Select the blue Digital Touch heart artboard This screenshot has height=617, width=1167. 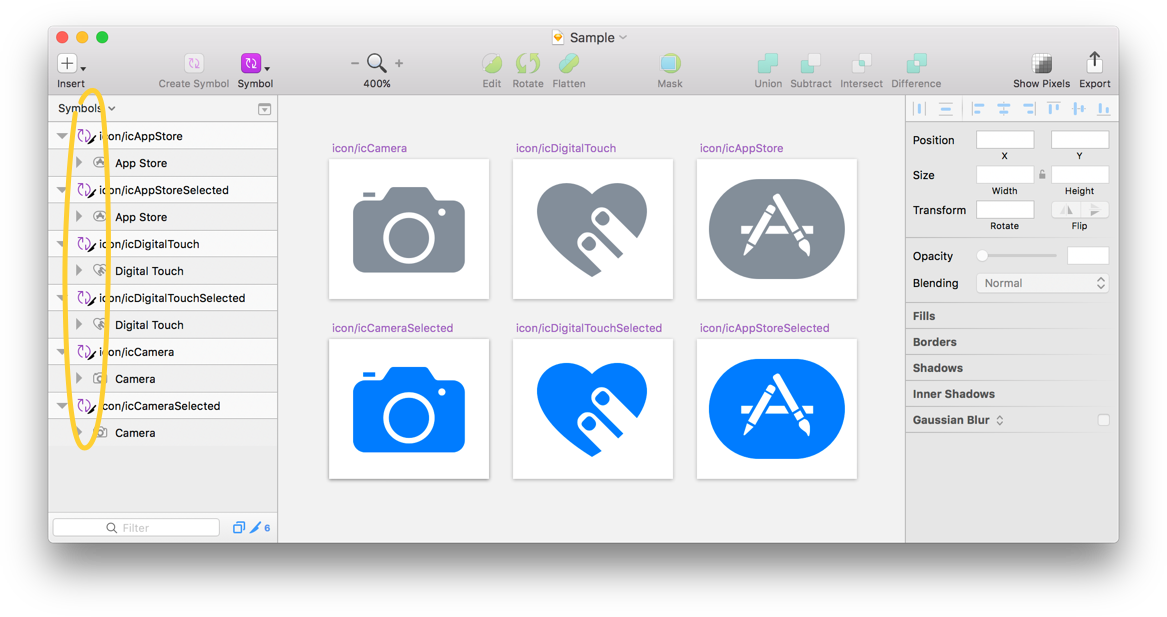click(x=592, y=409)
